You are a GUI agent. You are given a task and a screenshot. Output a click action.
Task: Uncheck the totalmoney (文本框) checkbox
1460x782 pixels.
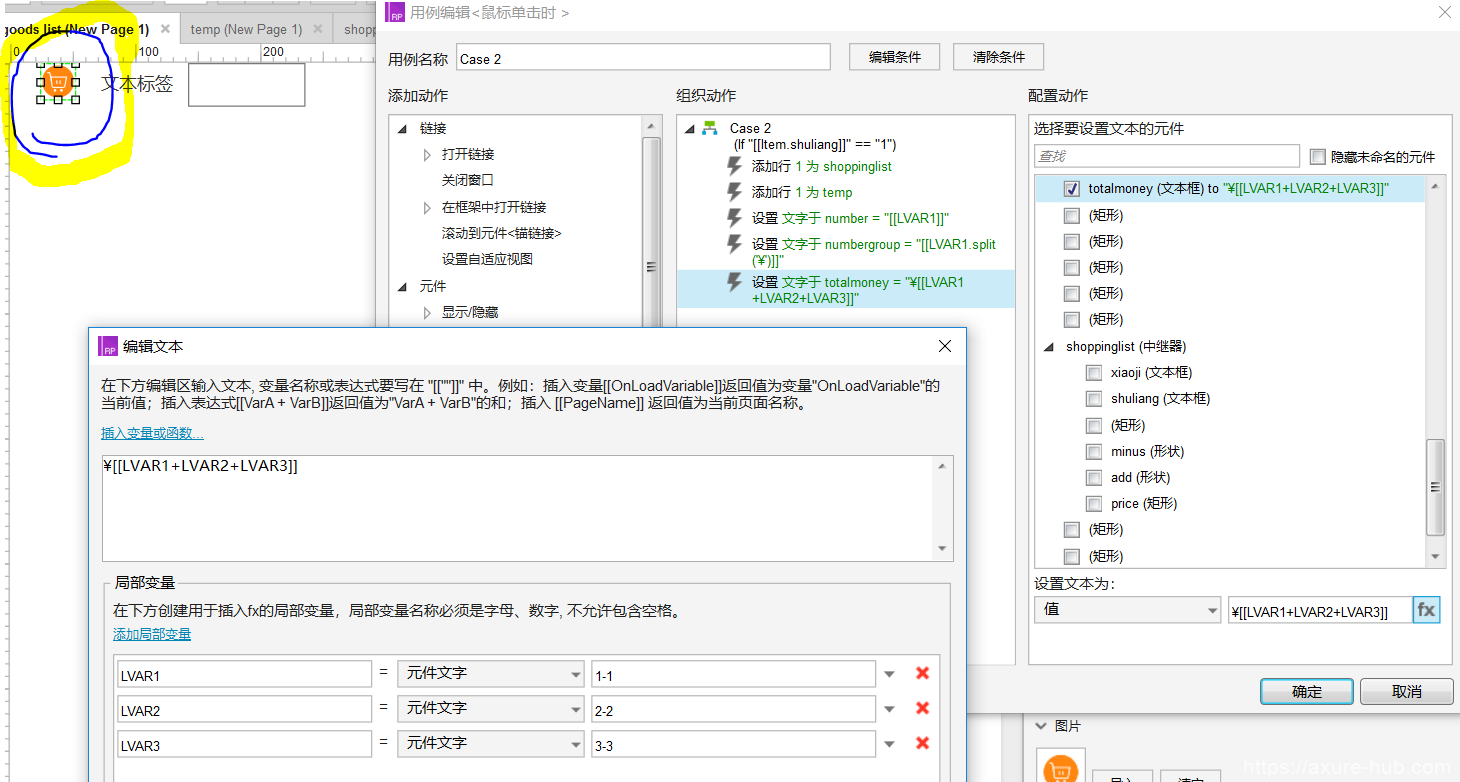coord(1071,188)
